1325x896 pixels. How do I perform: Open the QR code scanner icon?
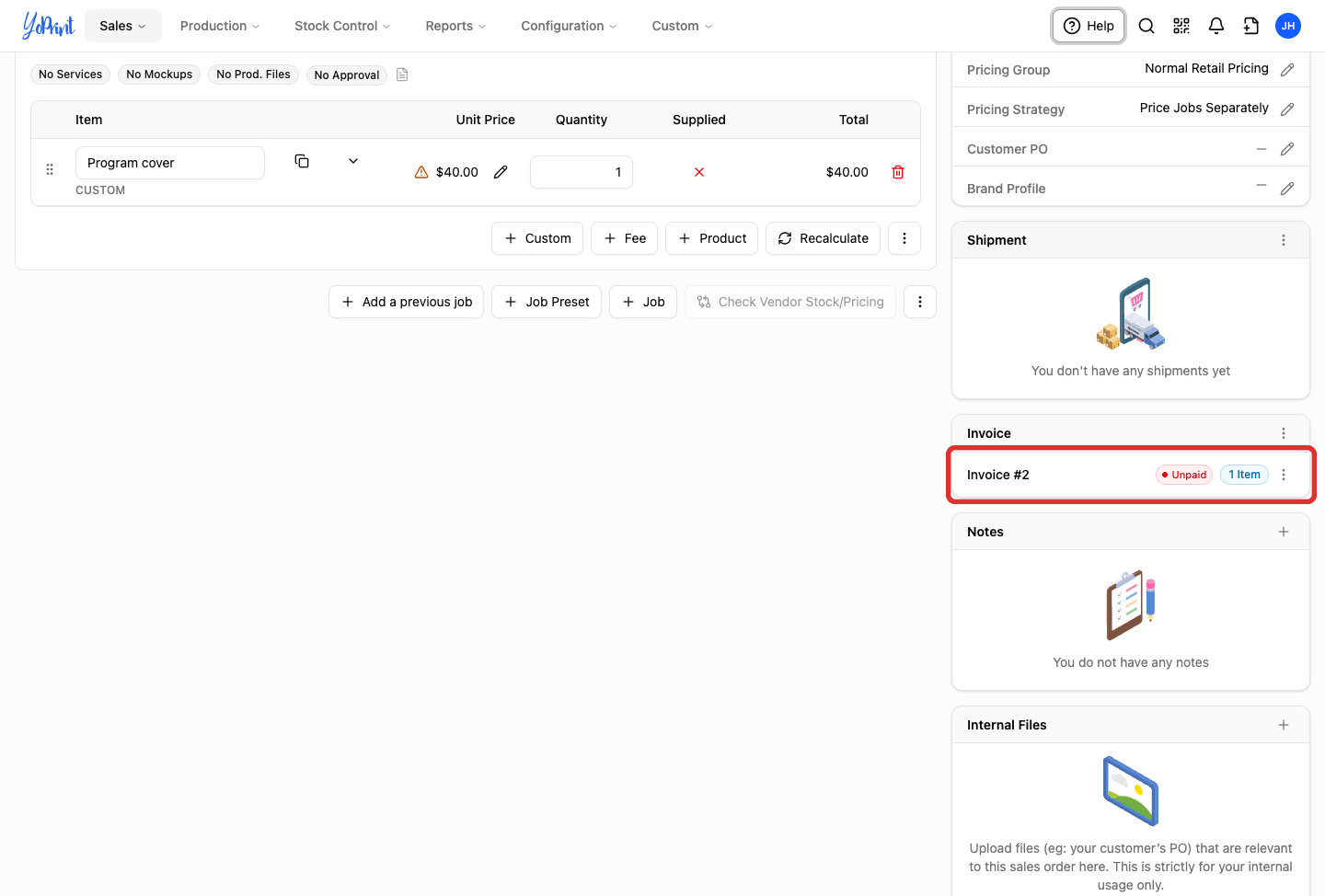1181,26
